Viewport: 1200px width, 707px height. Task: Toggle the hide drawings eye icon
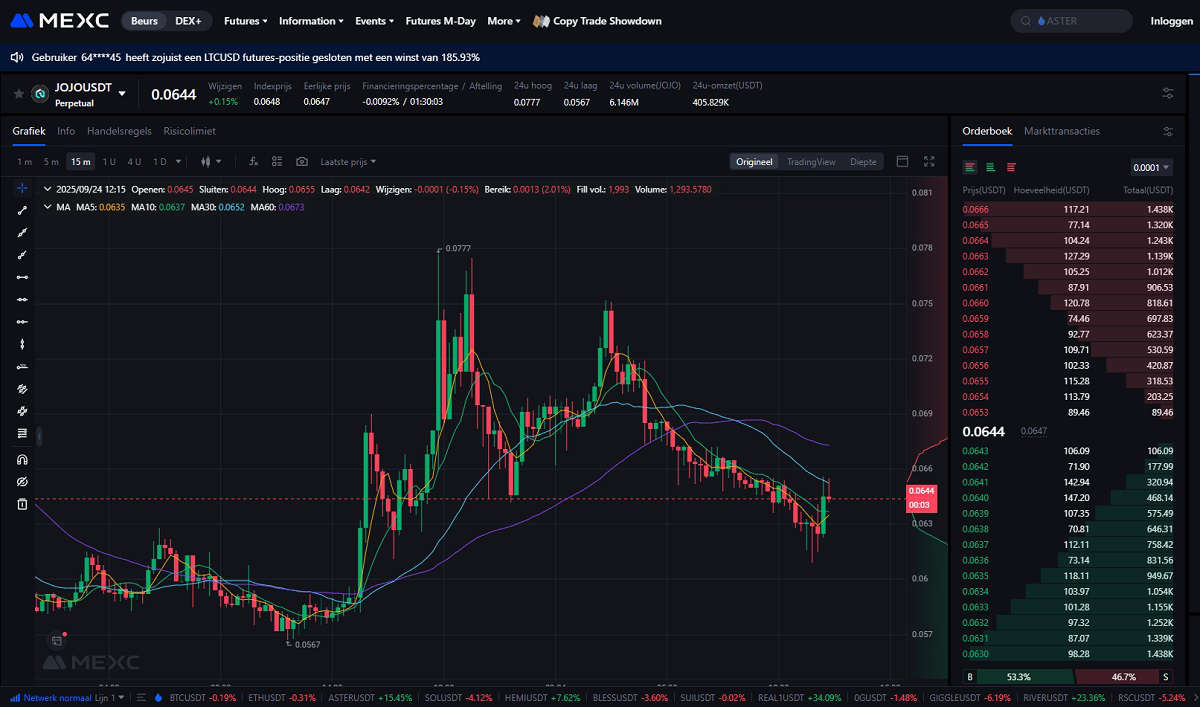[x=22, y=482]
